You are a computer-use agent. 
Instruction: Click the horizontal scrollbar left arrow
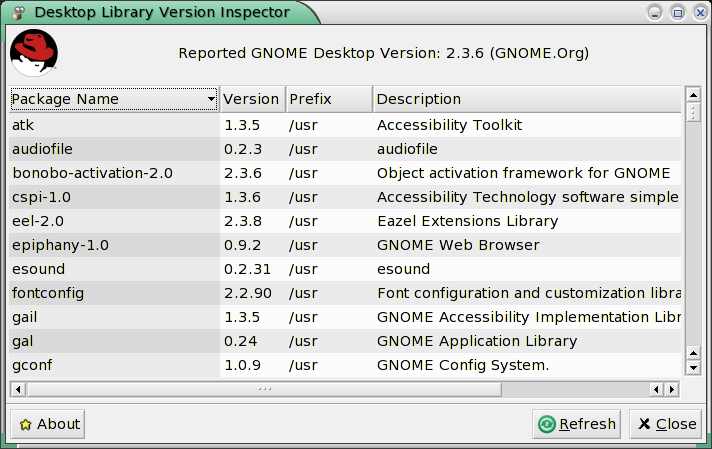coord(18,389)
